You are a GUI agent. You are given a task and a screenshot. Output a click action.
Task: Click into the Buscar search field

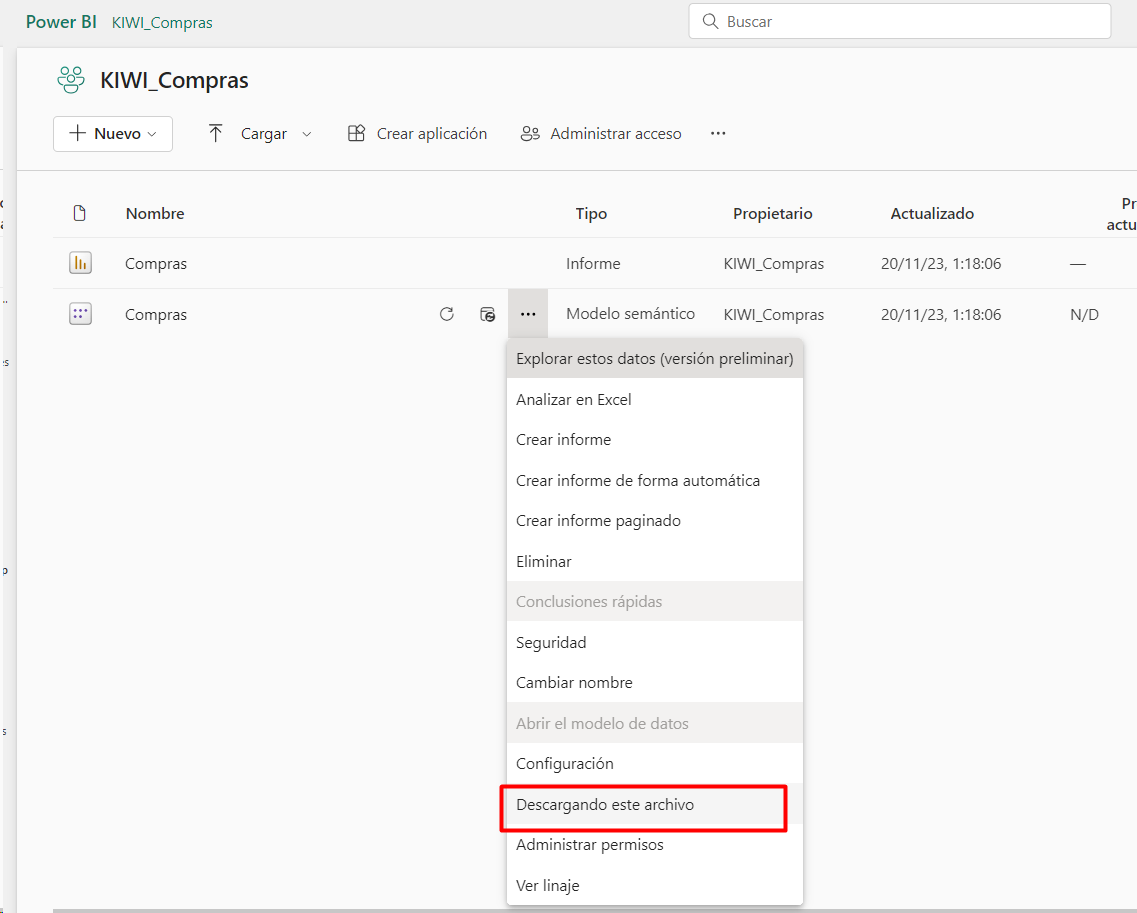tap(899, 21)
